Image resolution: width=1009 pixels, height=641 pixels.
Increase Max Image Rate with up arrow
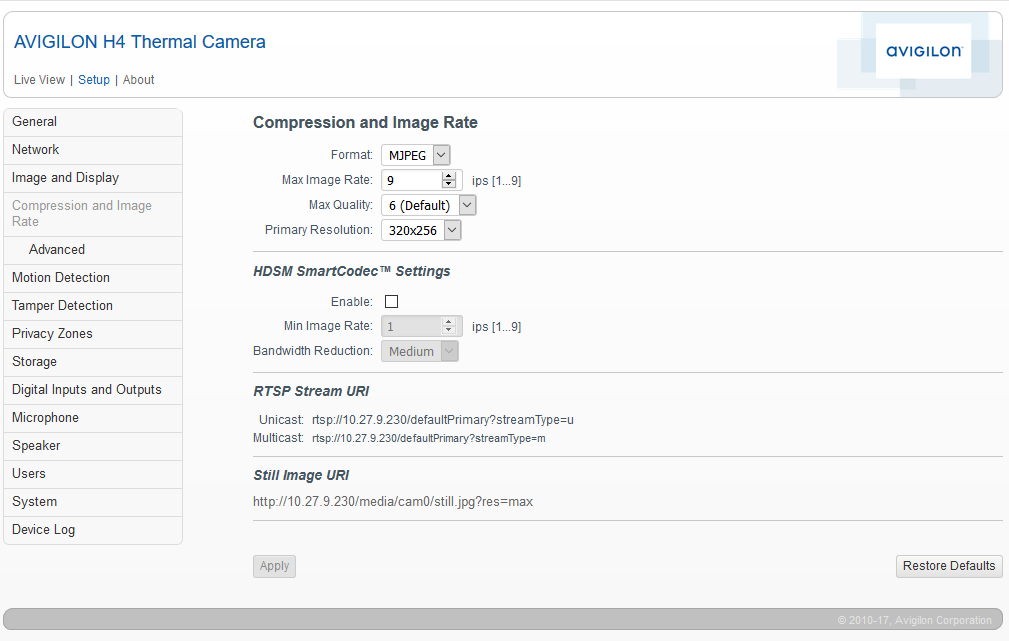pos(448,176)
